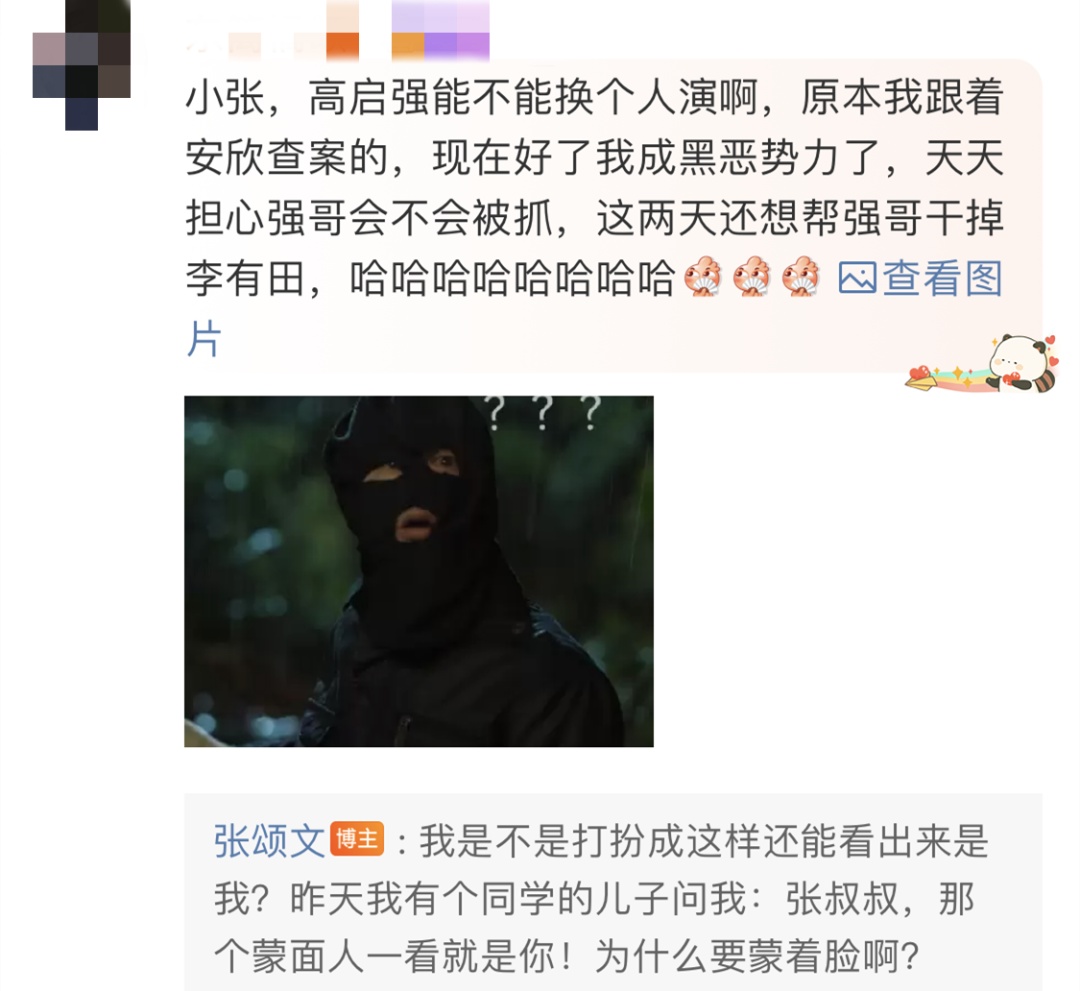Open the masked man image thumbnail

419,571
